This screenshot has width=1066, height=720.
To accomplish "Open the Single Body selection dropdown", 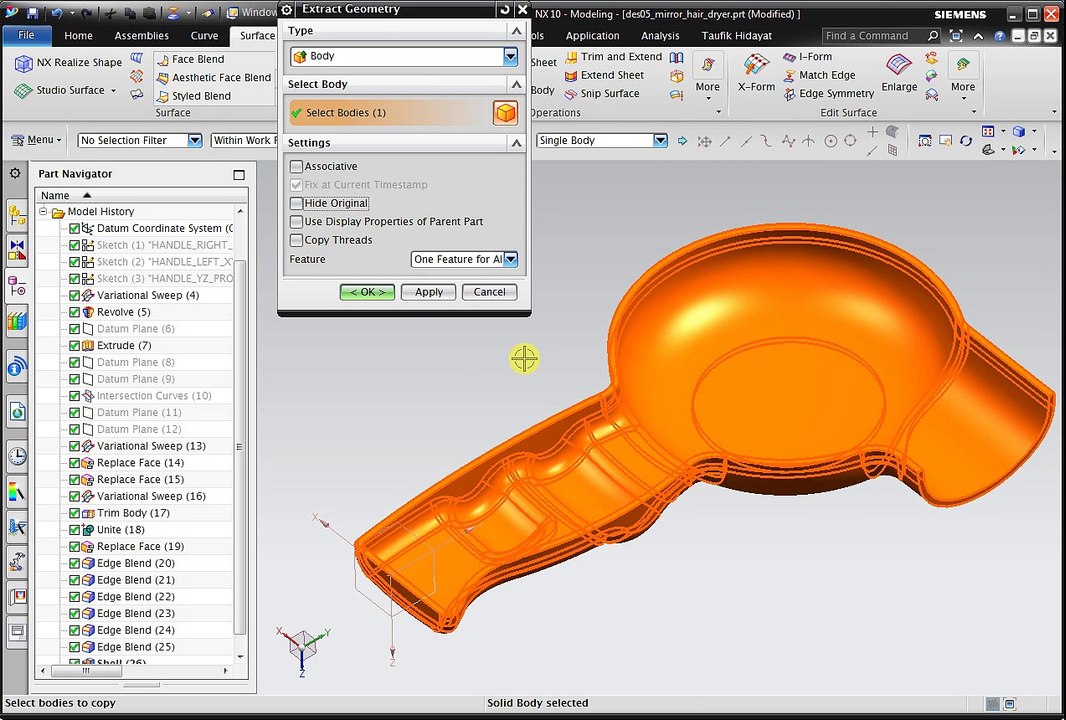I will pyautogui.click(x=602, y=140).
